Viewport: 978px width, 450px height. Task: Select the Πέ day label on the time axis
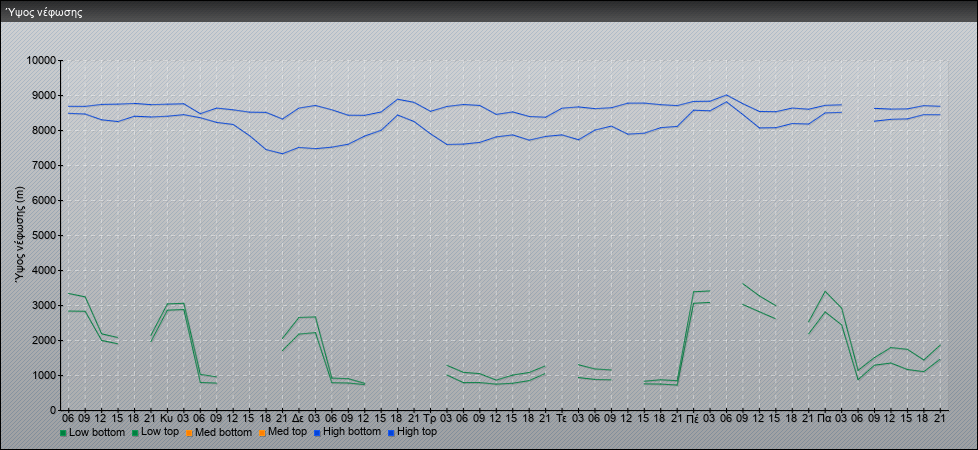click(692, 418)
